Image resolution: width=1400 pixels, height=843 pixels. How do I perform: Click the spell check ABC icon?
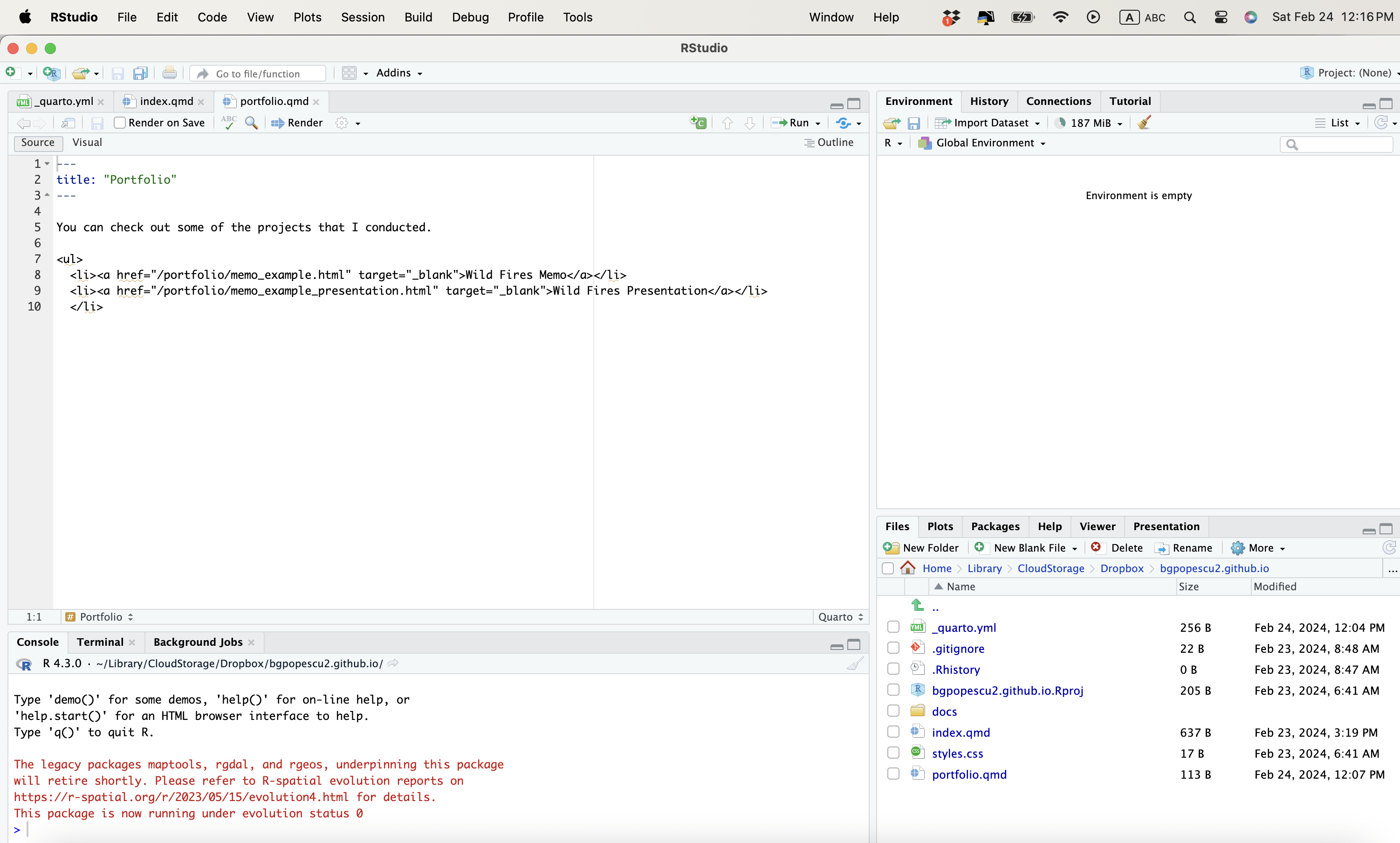pyautogui.click(x=229, y=123)
